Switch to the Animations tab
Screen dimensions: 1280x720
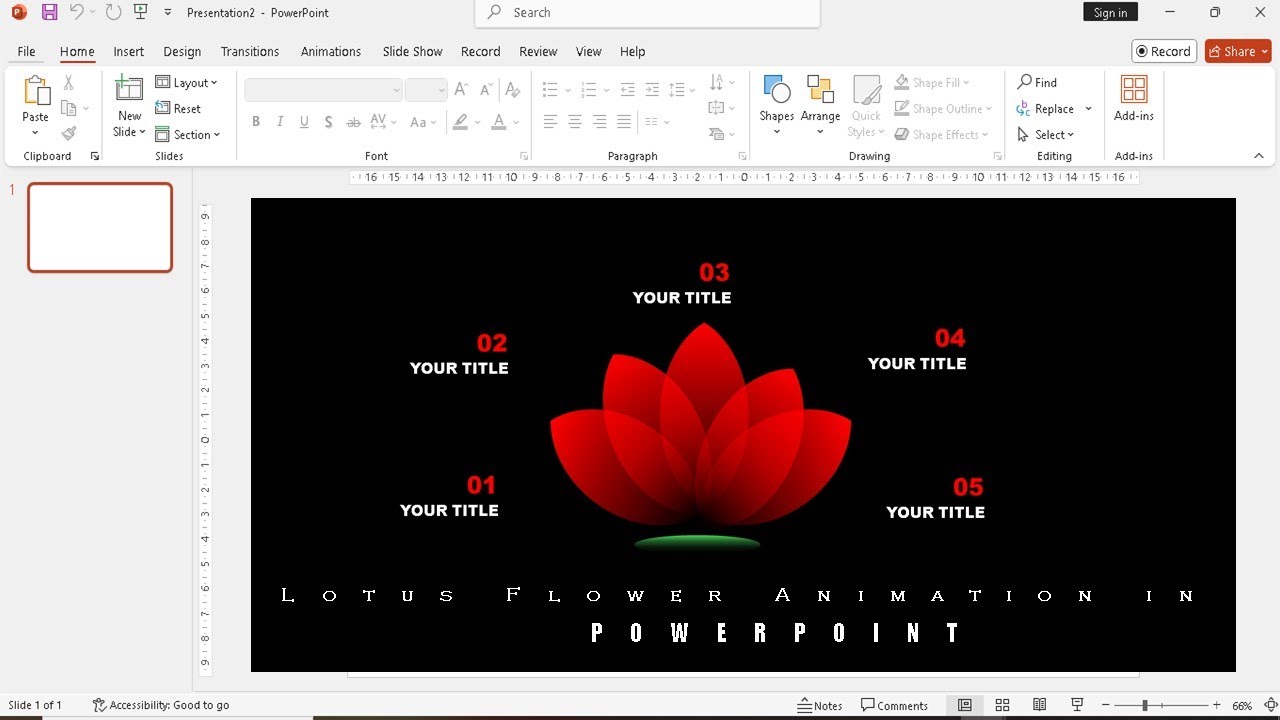331,51
